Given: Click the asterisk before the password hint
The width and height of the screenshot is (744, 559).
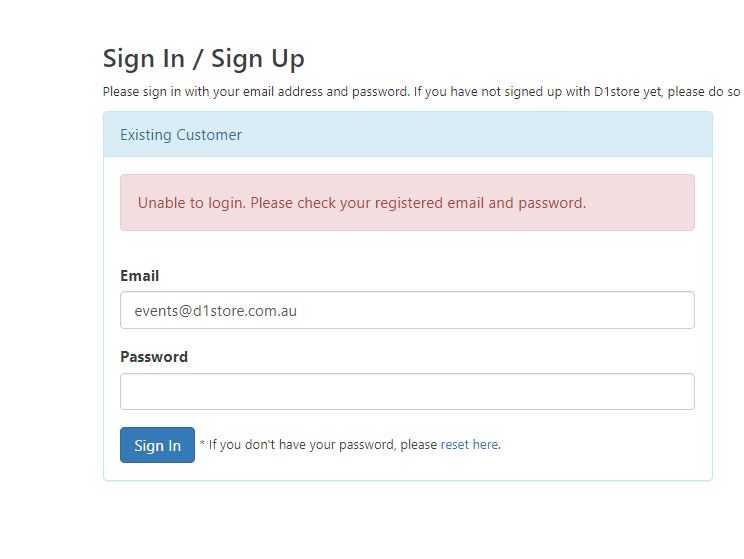Looking at the screenshot, I should (x=203, y=444).
